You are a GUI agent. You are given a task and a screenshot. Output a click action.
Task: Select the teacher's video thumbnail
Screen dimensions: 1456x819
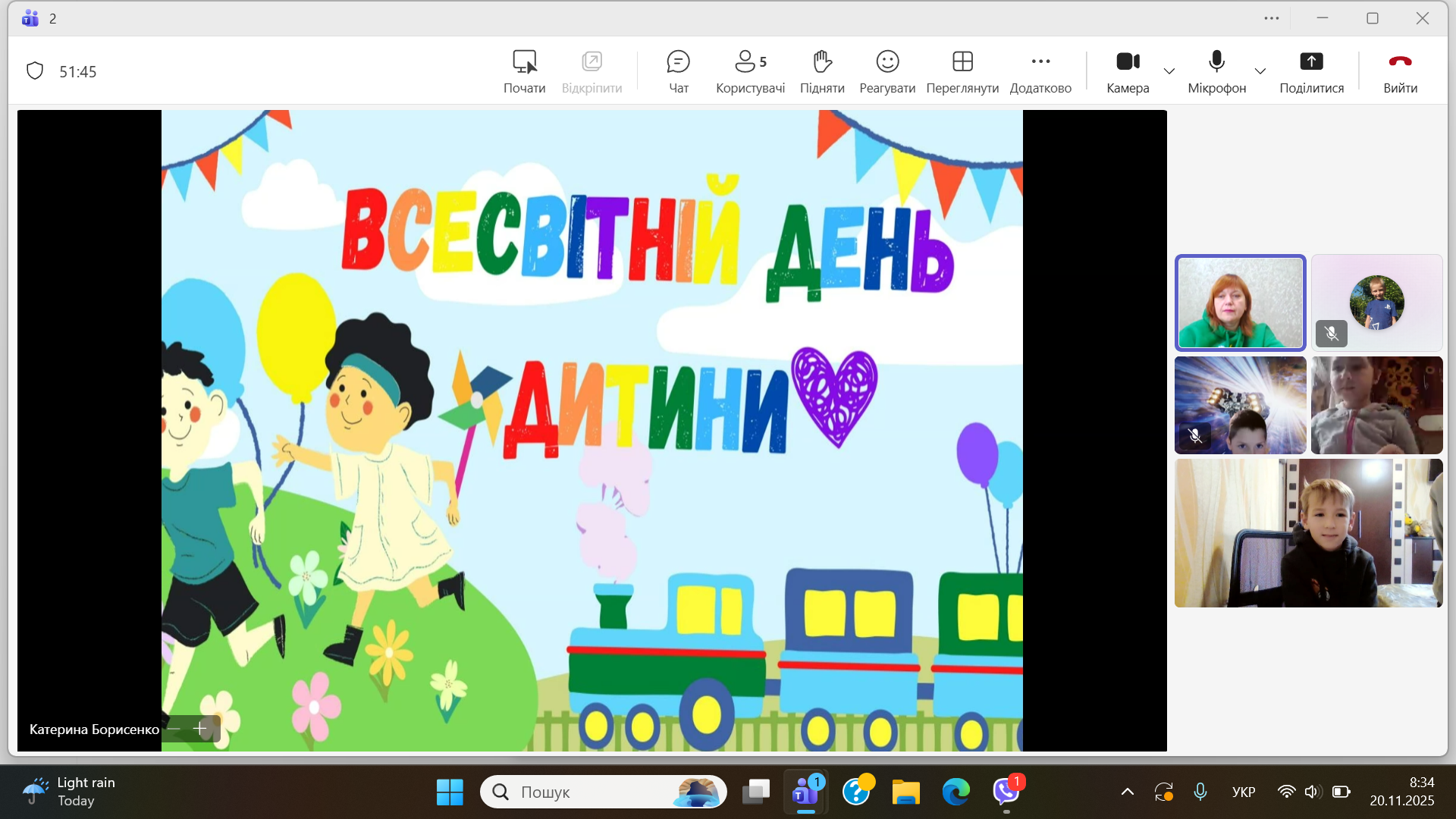click(x=1240, y=303)
